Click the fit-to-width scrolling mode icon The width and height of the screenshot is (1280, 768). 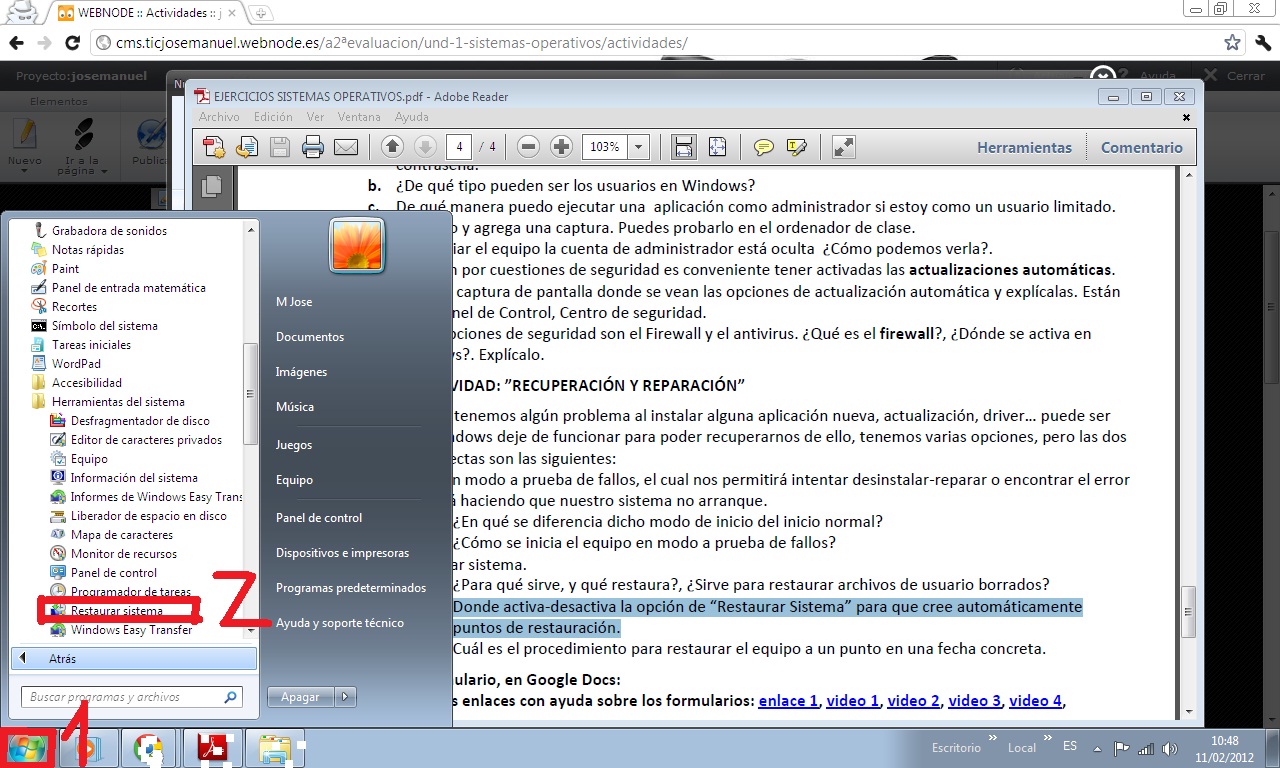(x=684, y=147)
